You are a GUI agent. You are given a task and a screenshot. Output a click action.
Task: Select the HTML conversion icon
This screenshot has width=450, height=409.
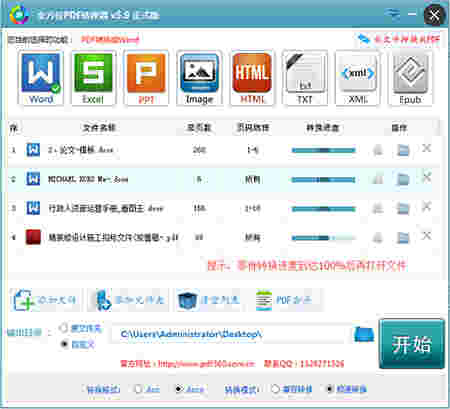[x=252, y=79]
